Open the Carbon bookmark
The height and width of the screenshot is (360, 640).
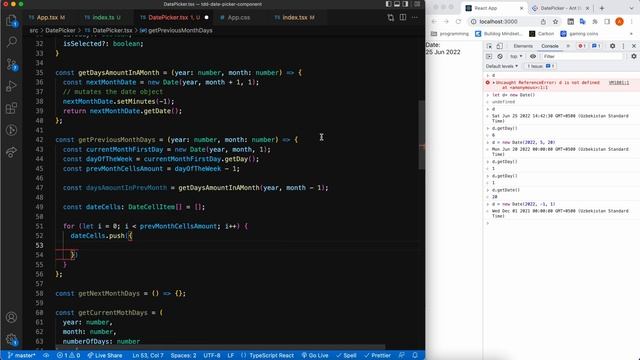542,34
